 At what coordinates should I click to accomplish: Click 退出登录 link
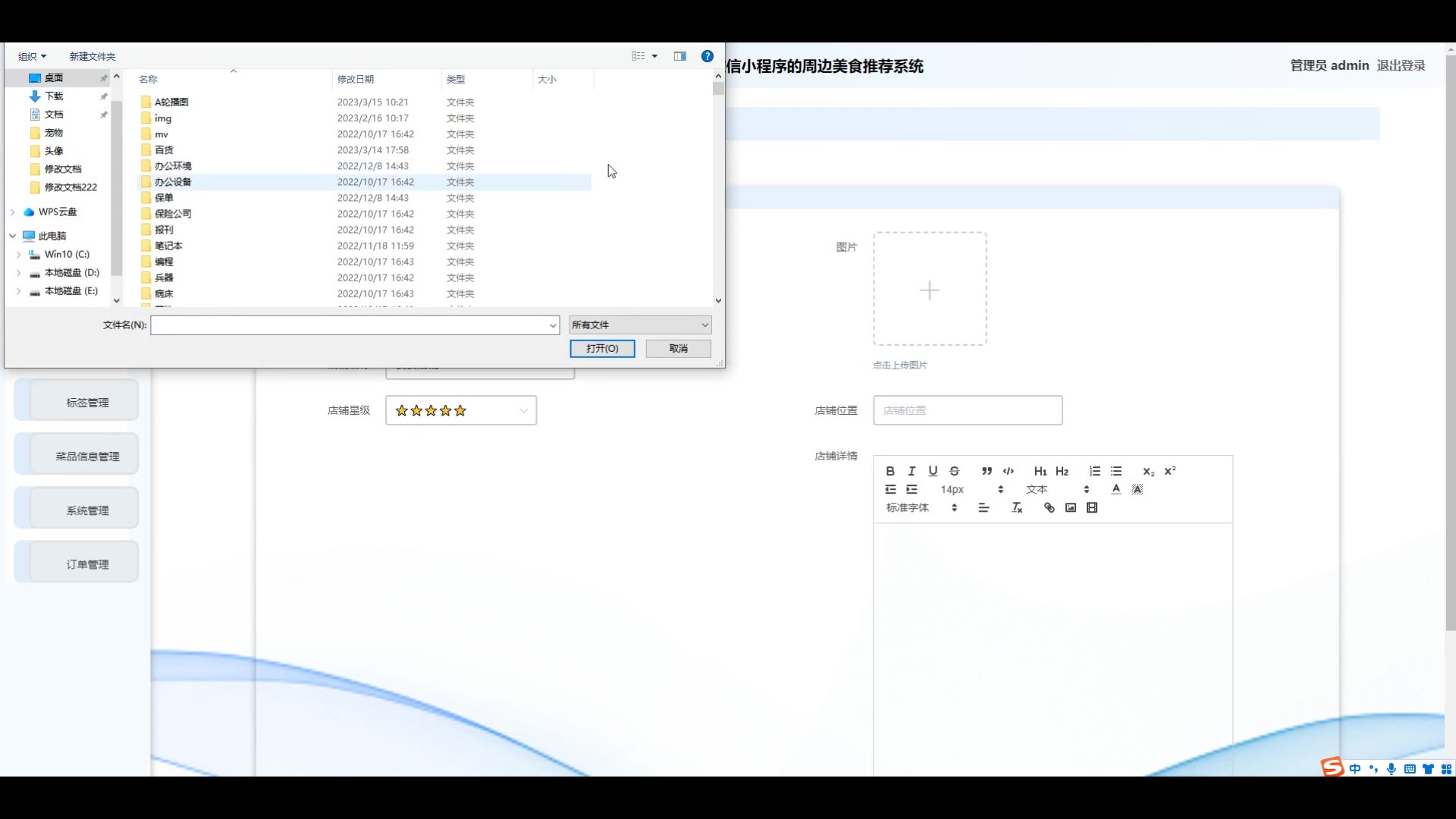click(1401, 65)
